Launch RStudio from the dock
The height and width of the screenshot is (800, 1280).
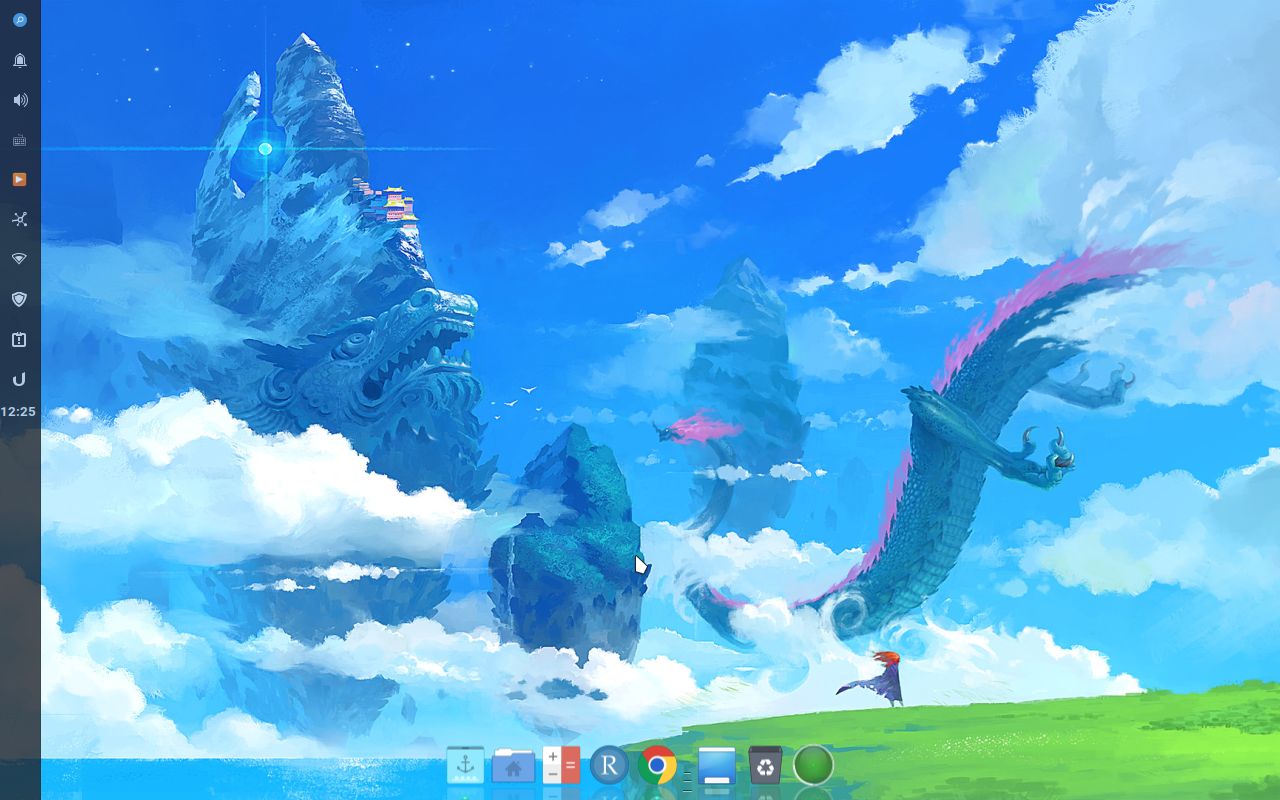pyautogui.click(x=609, y=765)
